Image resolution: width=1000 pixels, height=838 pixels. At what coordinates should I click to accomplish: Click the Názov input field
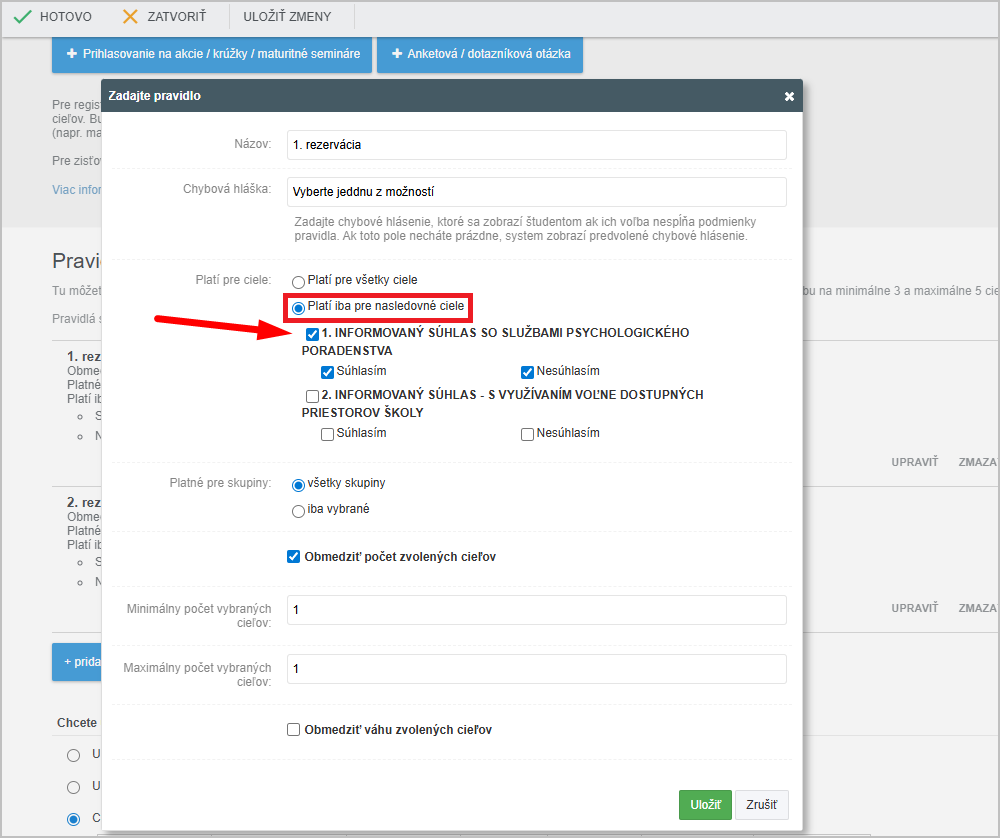click(536, 145)
